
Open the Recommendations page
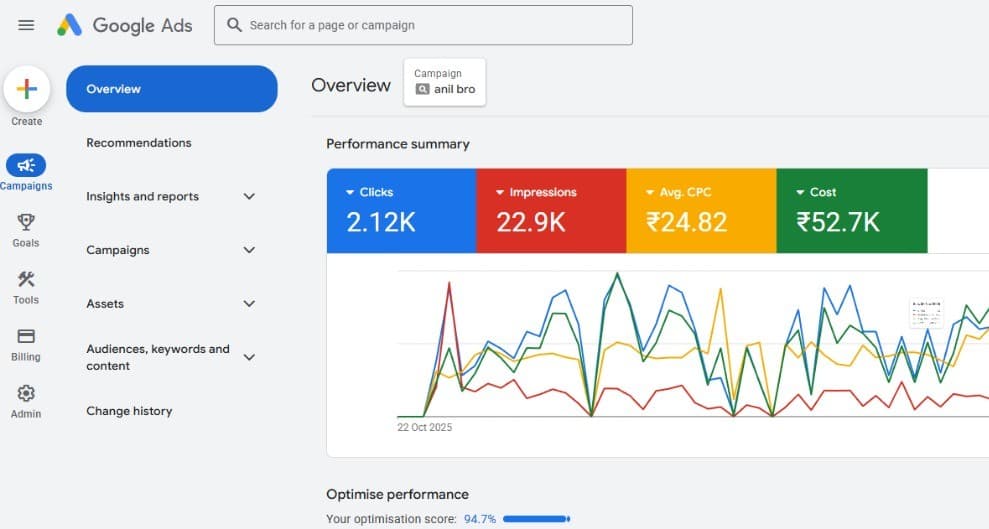click(x=139, y=143)
